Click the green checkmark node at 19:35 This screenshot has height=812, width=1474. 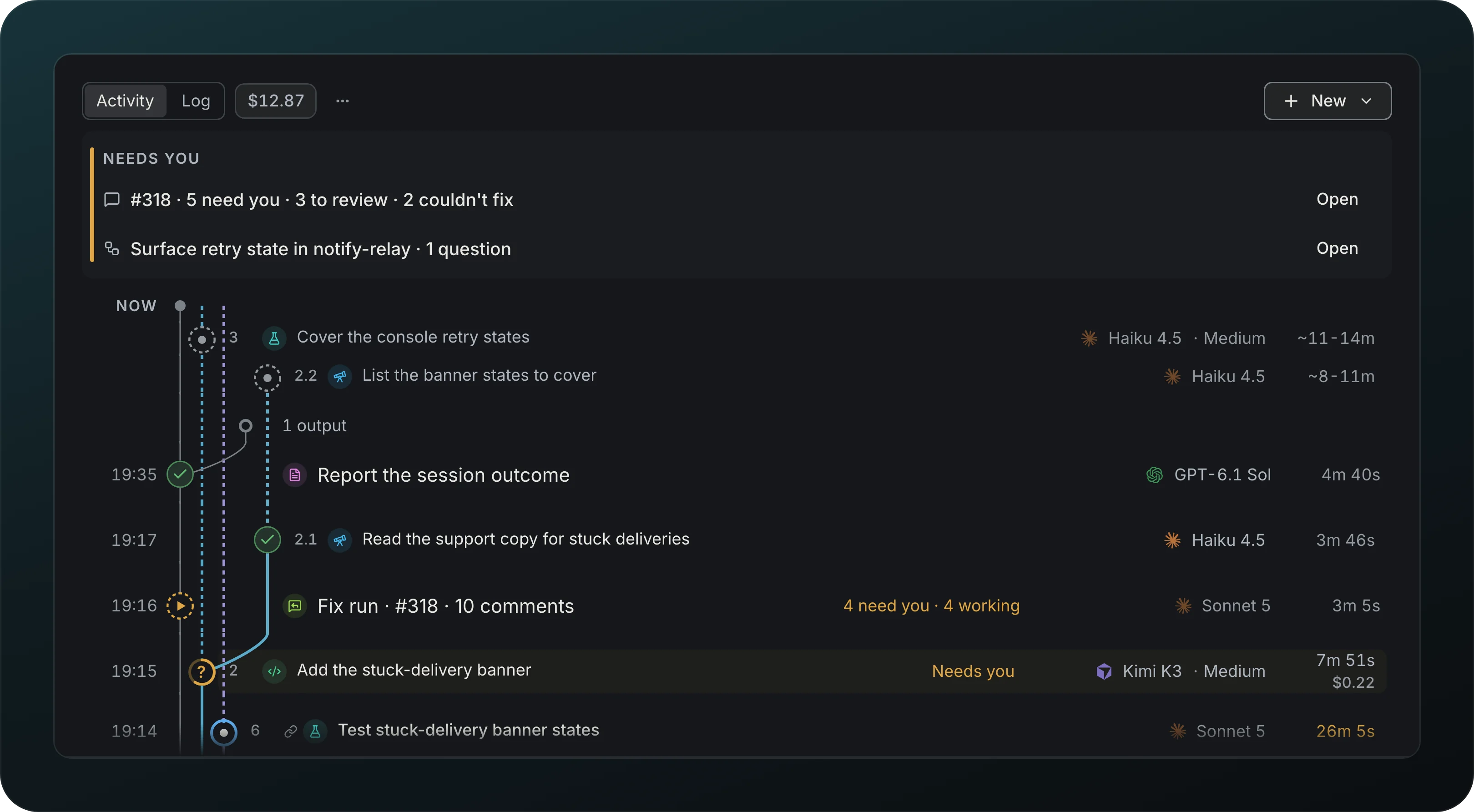tap(180, 474)
